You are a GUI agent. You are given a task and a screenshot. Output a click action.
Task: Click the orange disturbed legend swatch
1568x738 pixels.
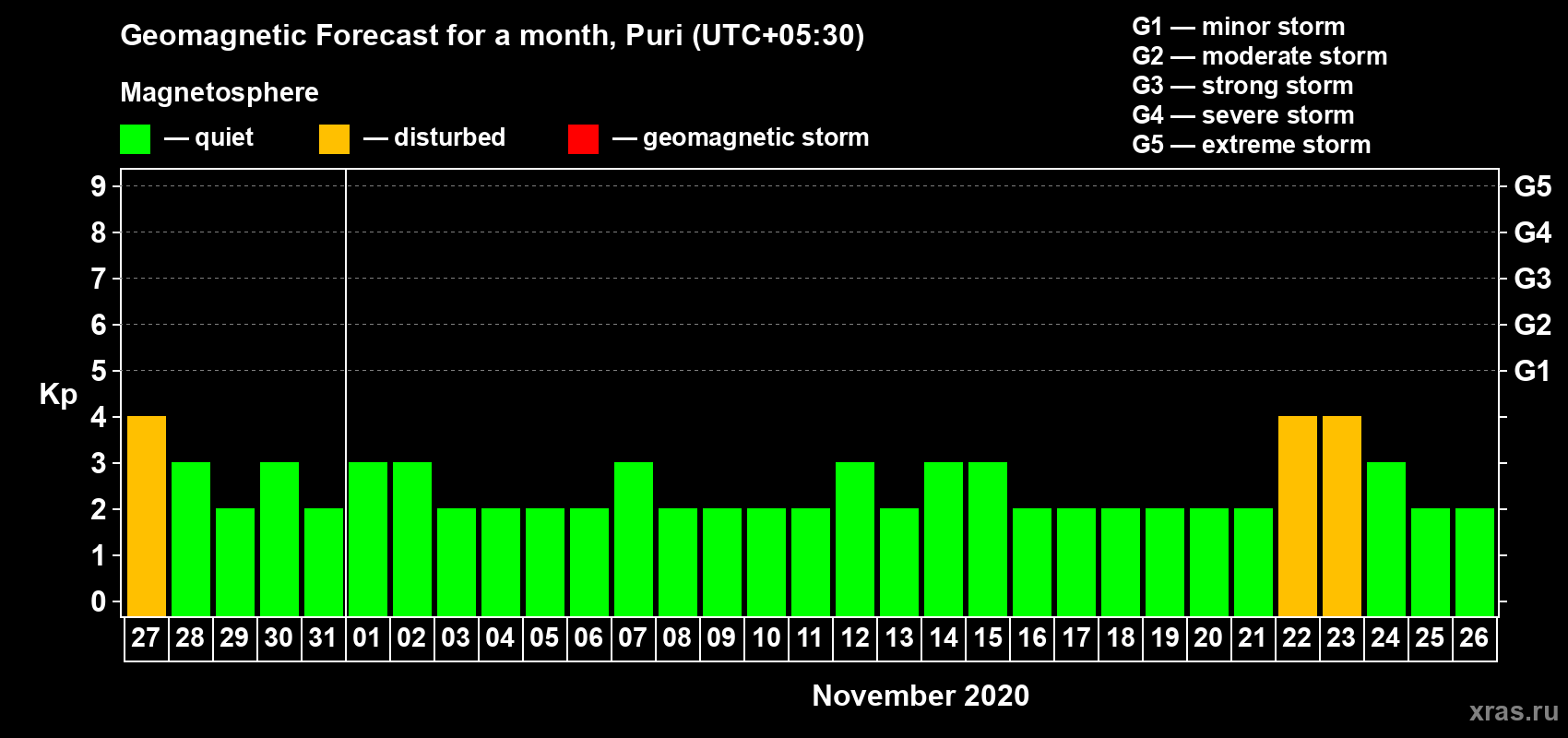pyautogui.click(x=335, y=139)
